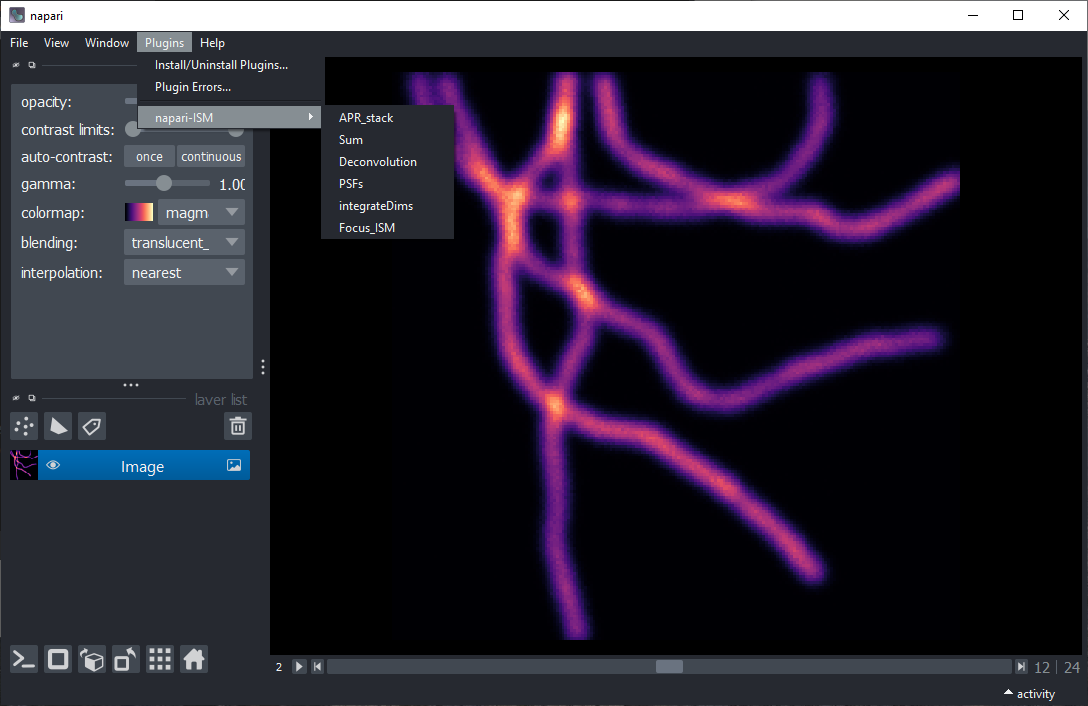Click the horizontal splitter handle dots
Screen dimensions: 1088x706
click(x=131, y=385)
